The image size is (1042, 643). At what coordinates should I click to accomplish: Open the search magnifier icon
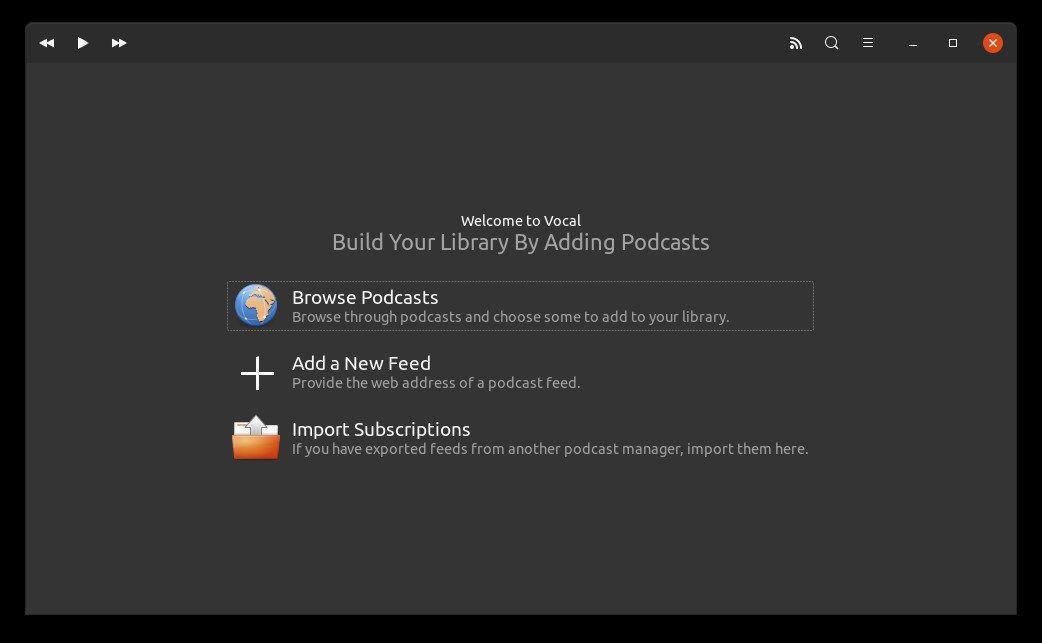(x=831, y=43)
